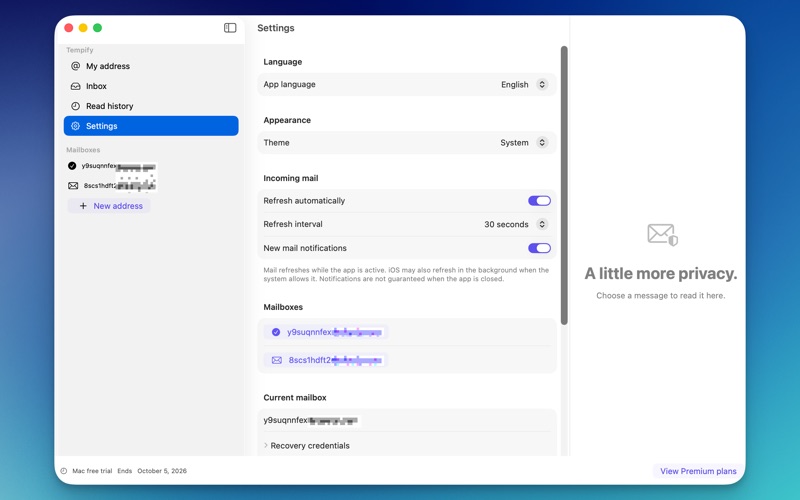Click View Premium plans link
The height and width of the screenshot is (500, 800).
point(698,471)
